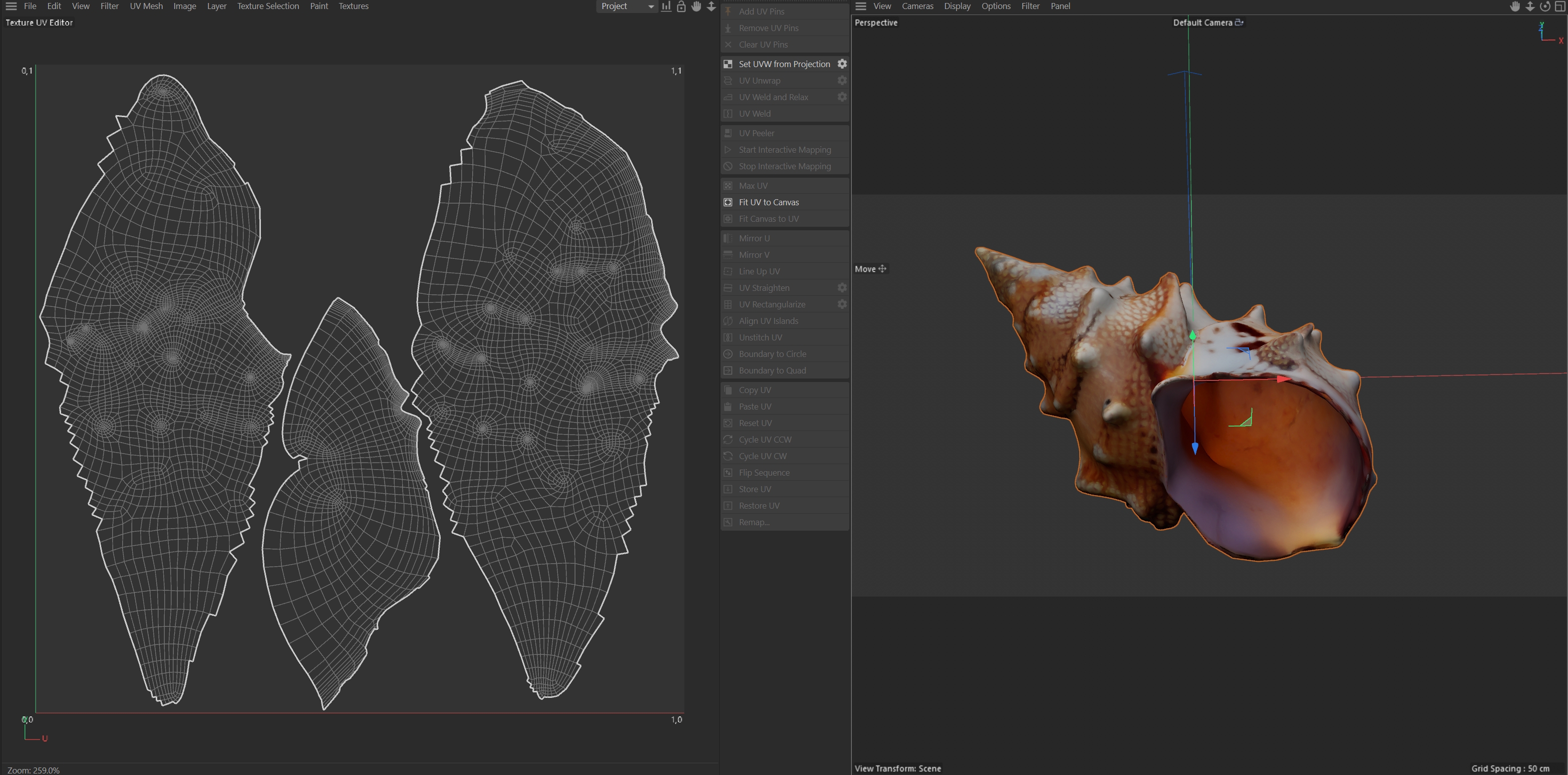The width and height of the screenshot is (1568, 775).
Task: Click the green Y axis gizmo handle
Action: [1192, 335]
